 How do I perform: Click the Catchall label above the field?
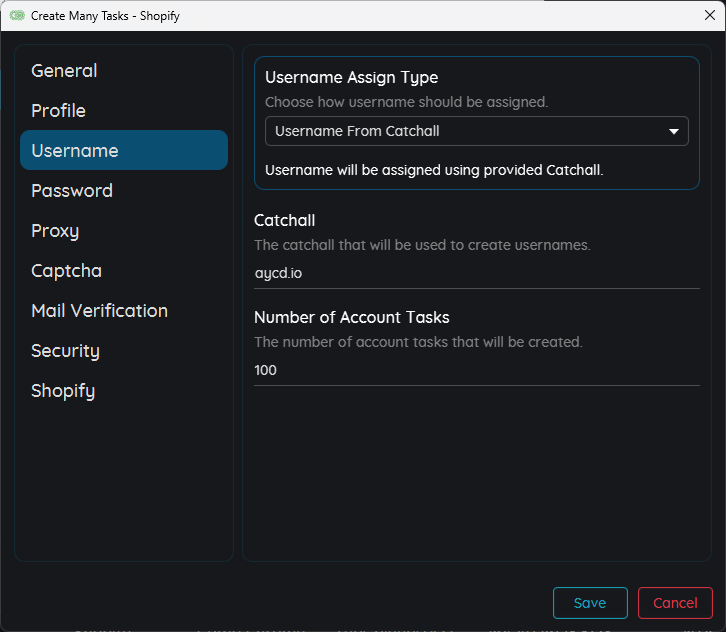point(285,220)
